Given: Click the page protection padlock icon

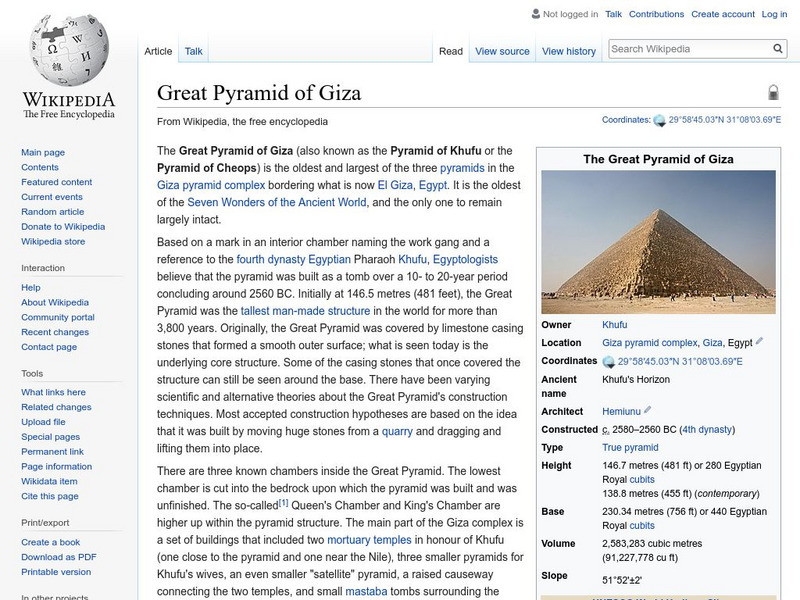Looking at the screenshot, I should (773, 92).
